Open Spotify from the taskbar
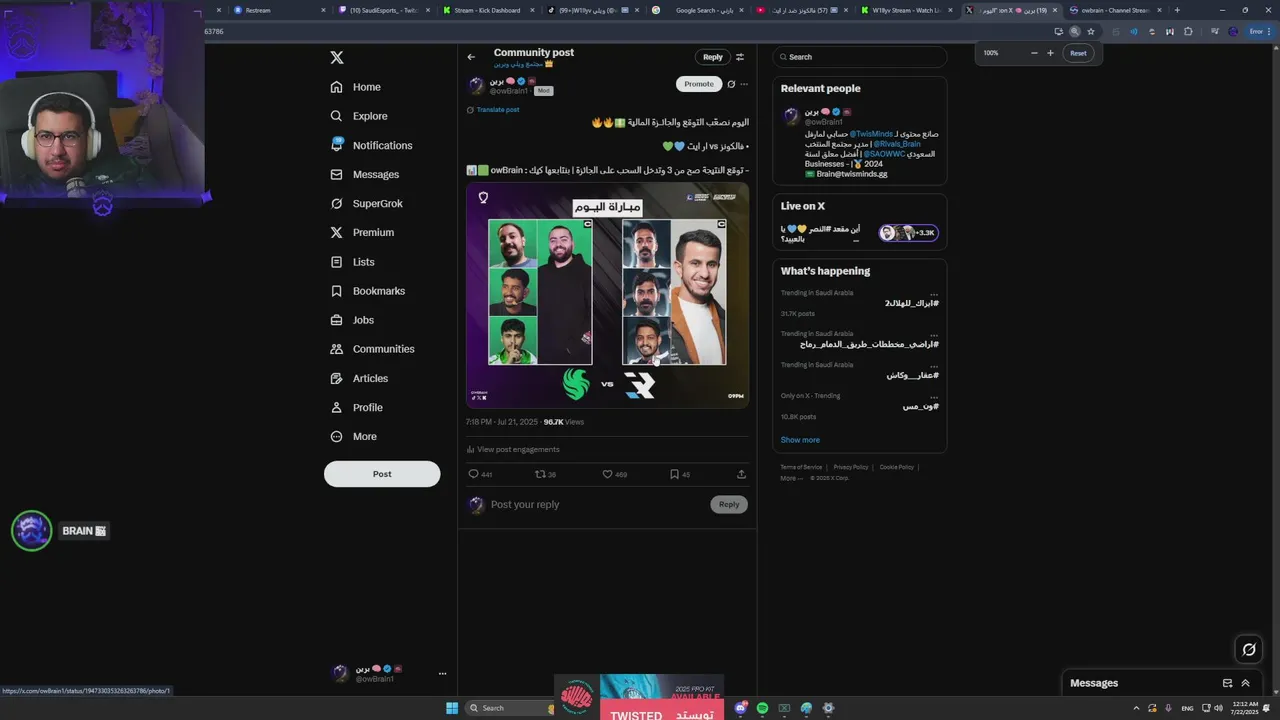 coord(762,708)
